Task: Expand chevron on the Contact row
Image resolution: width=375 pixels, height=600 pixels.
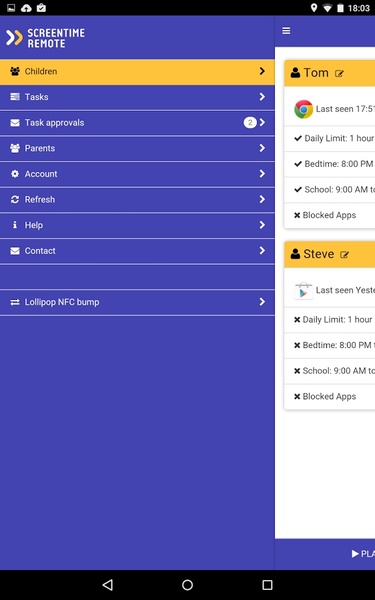Action: click(x=262, y=251)
